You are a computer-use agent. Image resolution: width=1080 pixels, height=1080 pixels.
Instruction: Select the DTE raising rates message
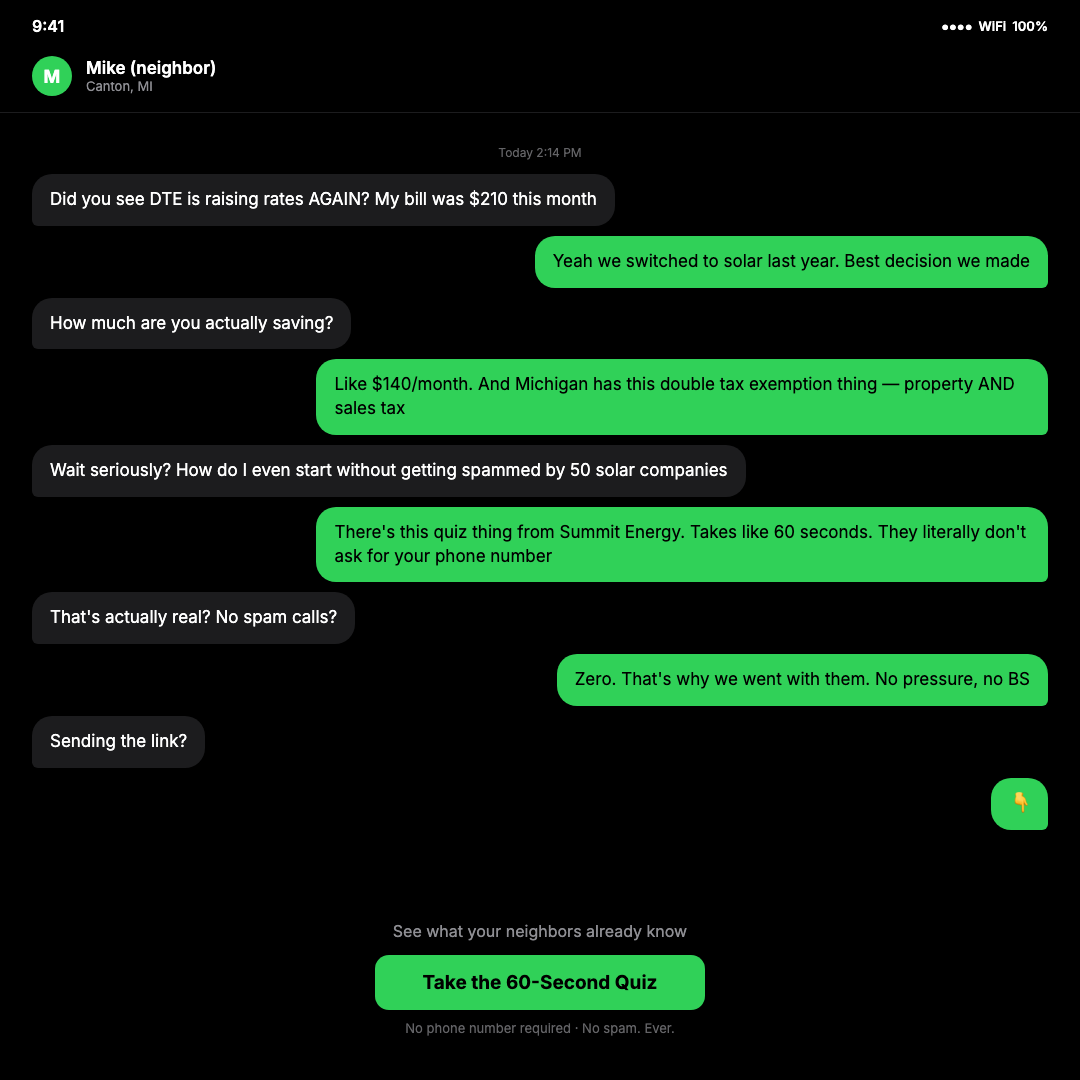tap(323, 200)
